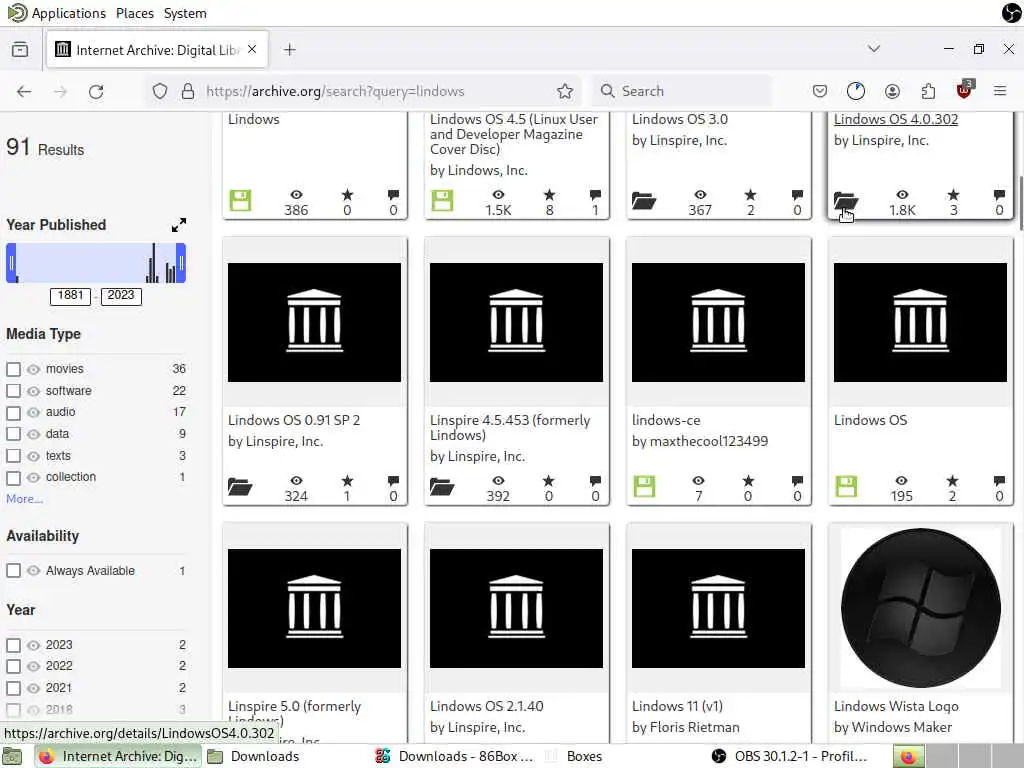Switch to Downloads - 86Box in the taskbar
Image resolution: width=1024 pixels, height=768 pixels.
tap(455, 756)
